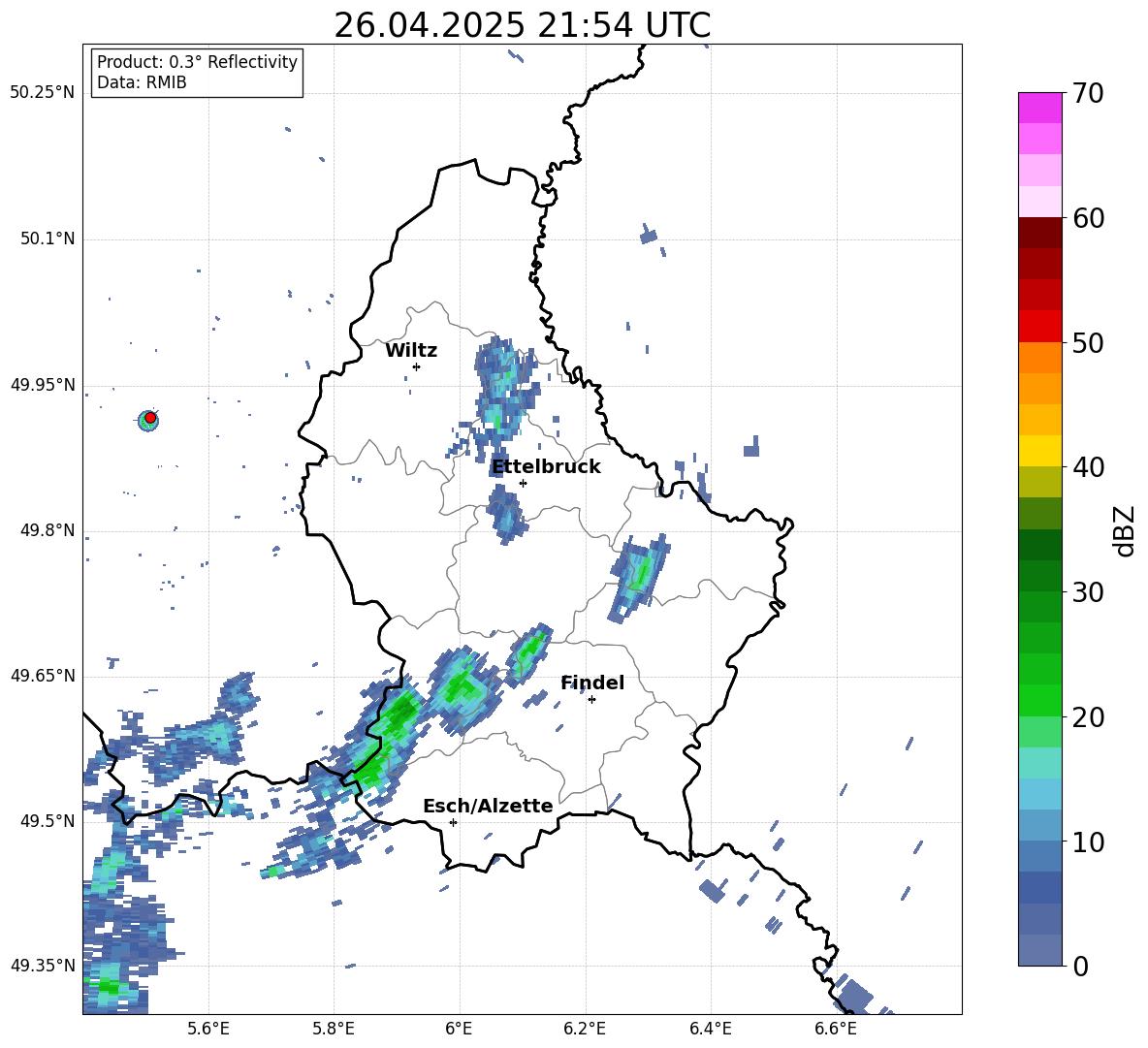The image size is (1148, 1048).
Task: Click the Product: 0.3° Reflectivity text
Action: point(197,62)
